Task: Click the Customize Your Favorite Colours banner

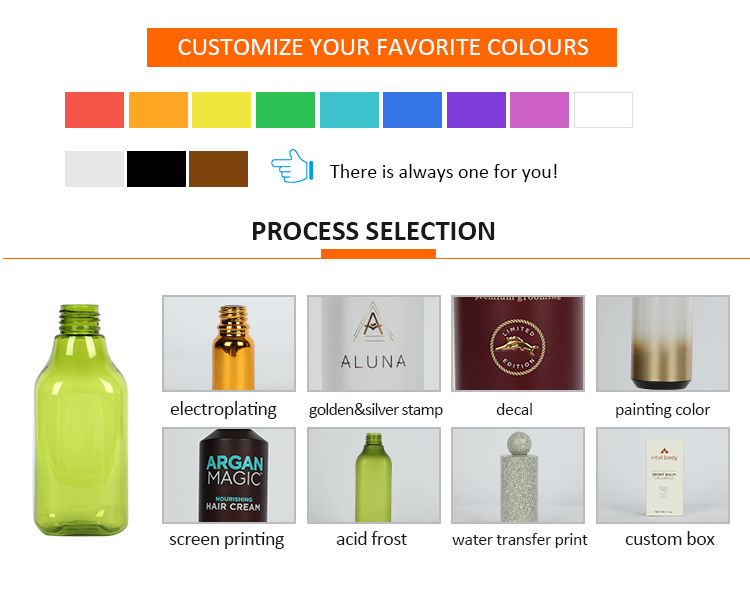Action: coord(382,47)
